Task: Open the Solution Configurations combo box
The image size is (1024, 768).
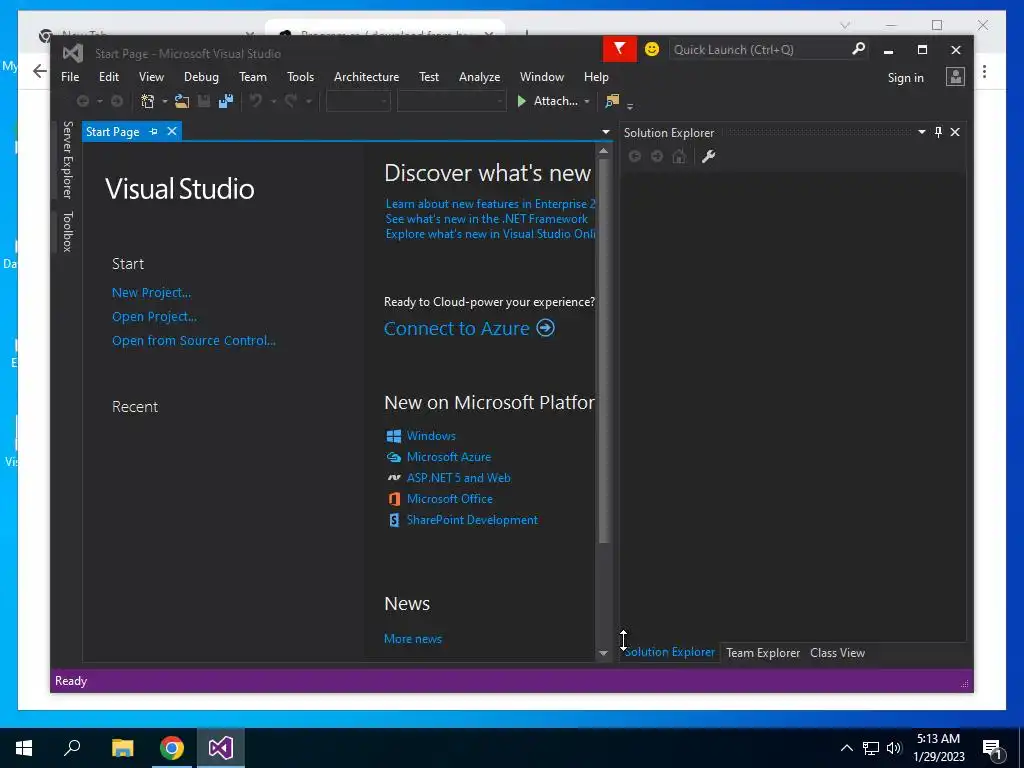Action: (358, 101)
